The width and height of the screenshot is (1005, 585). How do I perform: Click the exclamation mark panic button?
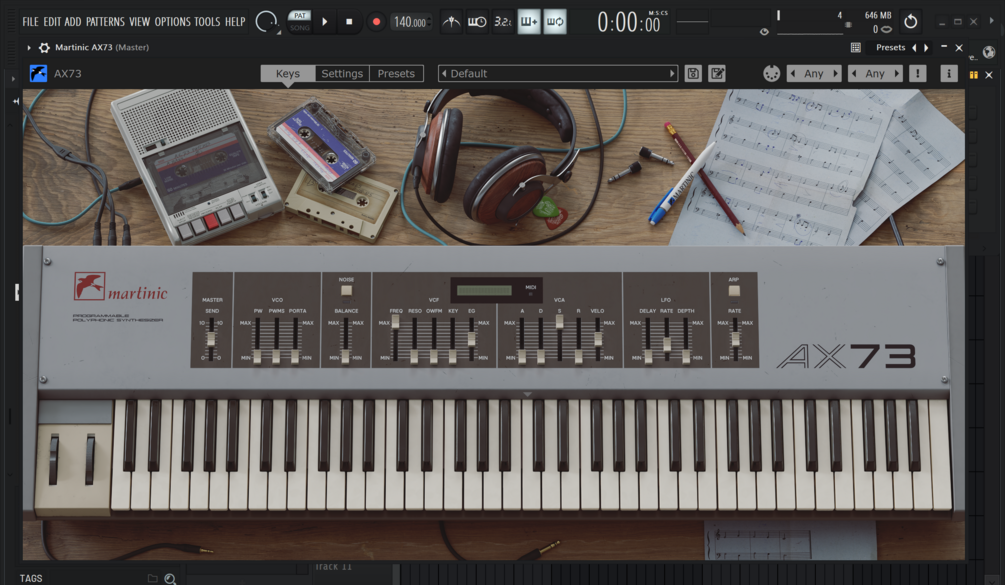pyautogui.click(x=918, y=74)
